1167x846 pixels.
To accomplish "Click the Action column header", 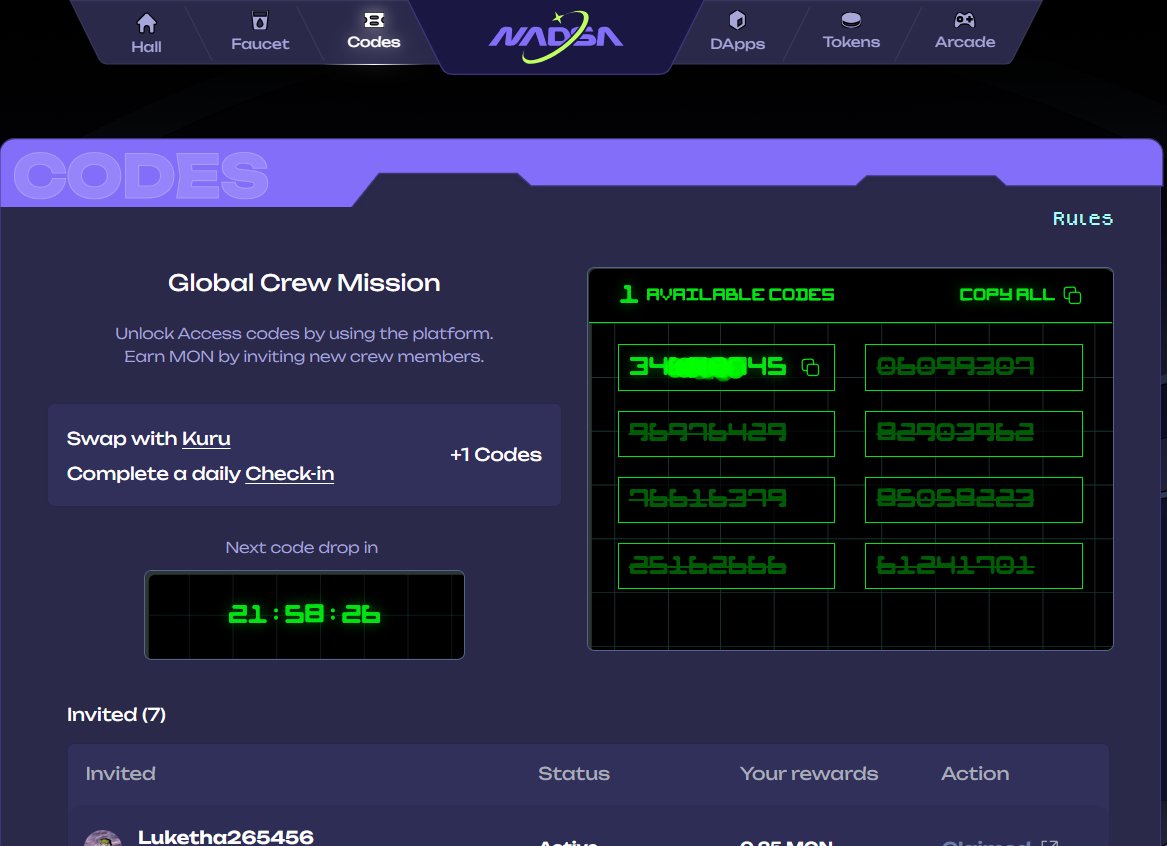I will pos(975,773).
